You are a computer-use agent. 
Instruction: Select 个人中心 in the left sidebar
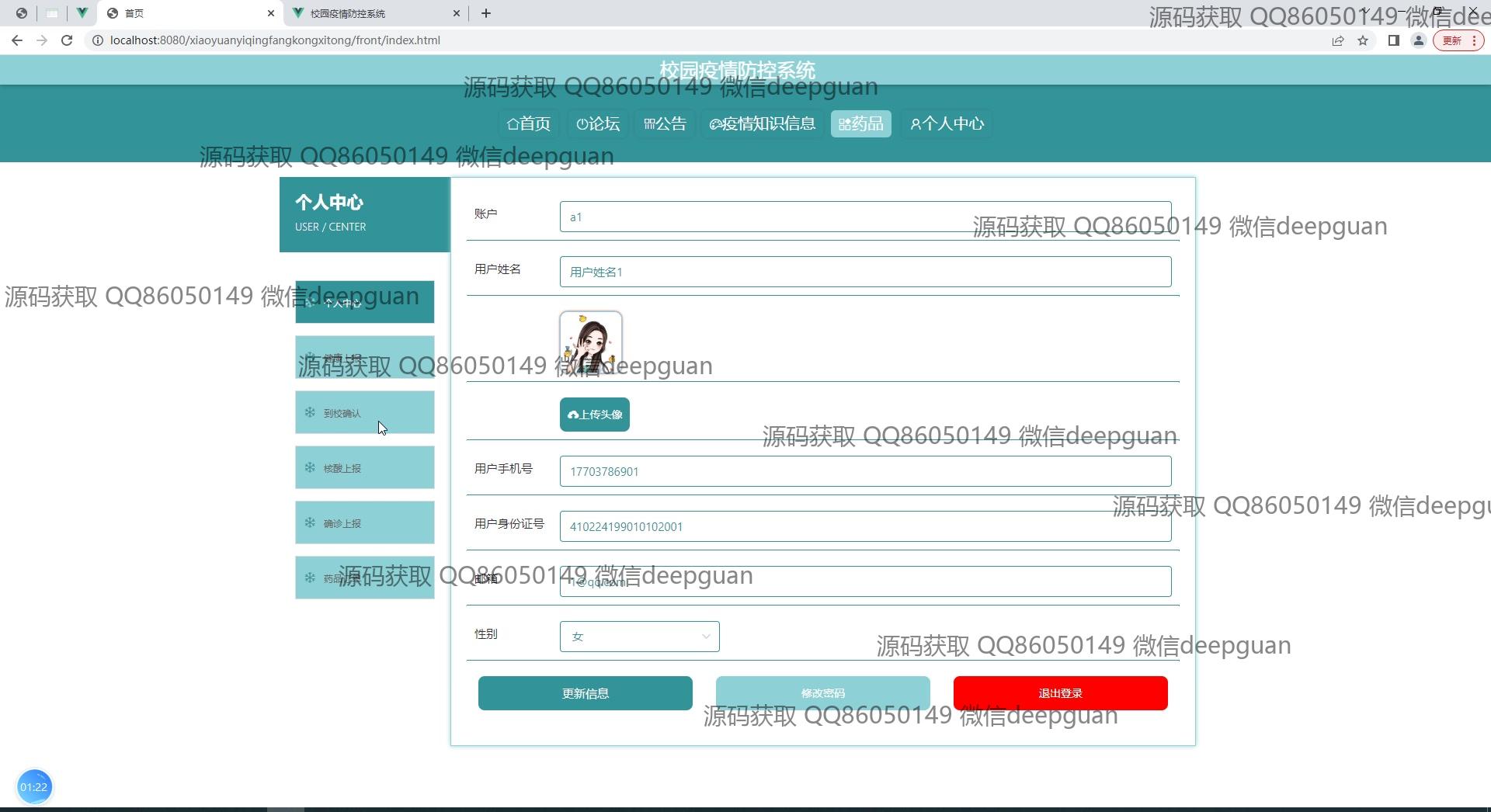[365, 302]
